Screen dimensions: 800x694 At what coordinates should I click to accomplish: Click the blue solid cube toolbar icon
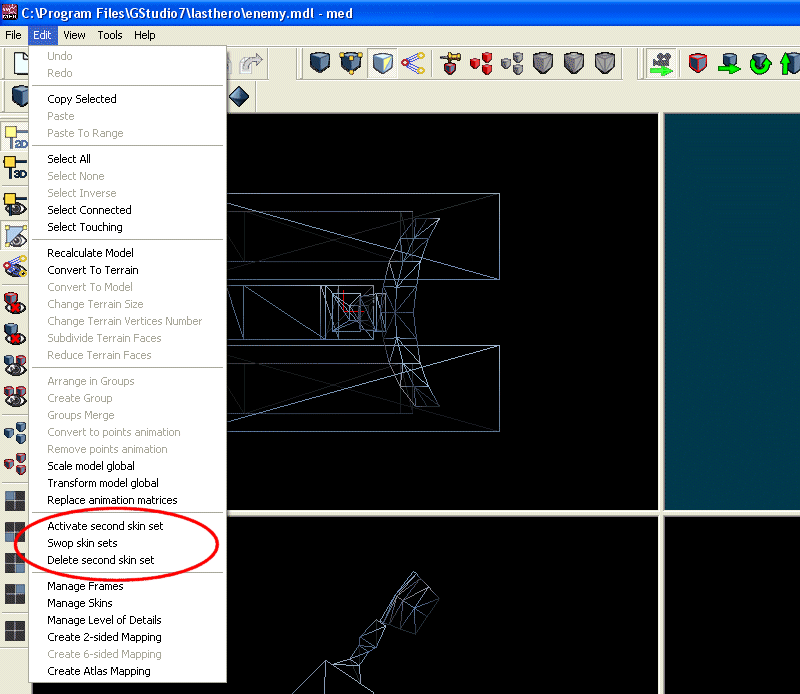pos(320,64)
